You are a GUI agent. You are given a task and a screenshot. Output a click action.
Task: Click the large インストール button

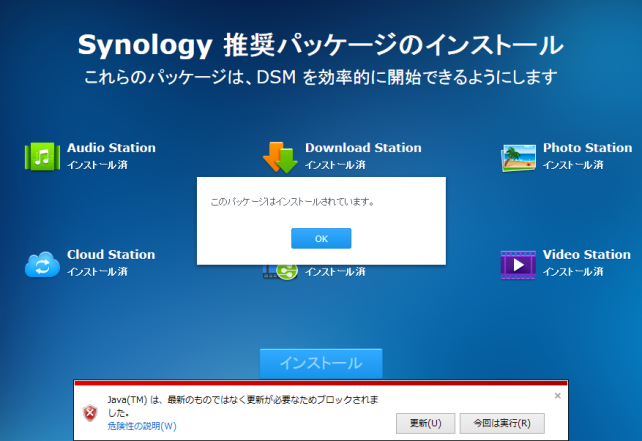point(321,363)
